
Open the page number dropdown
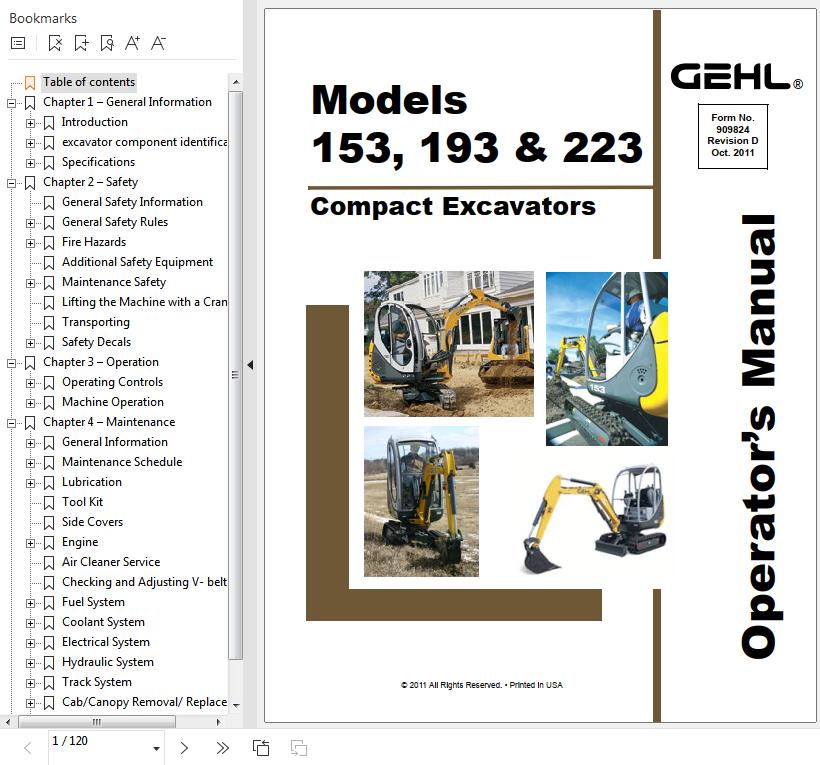[x=156, y=748]
